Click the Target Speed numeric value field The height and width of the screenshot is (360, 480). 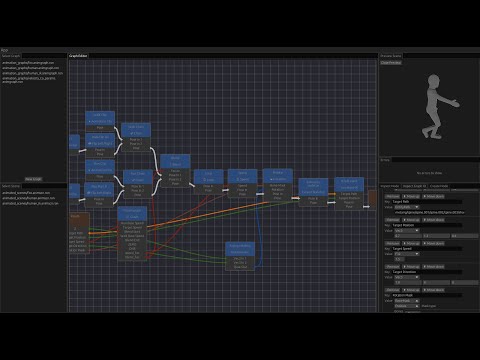tap(400, 259)
